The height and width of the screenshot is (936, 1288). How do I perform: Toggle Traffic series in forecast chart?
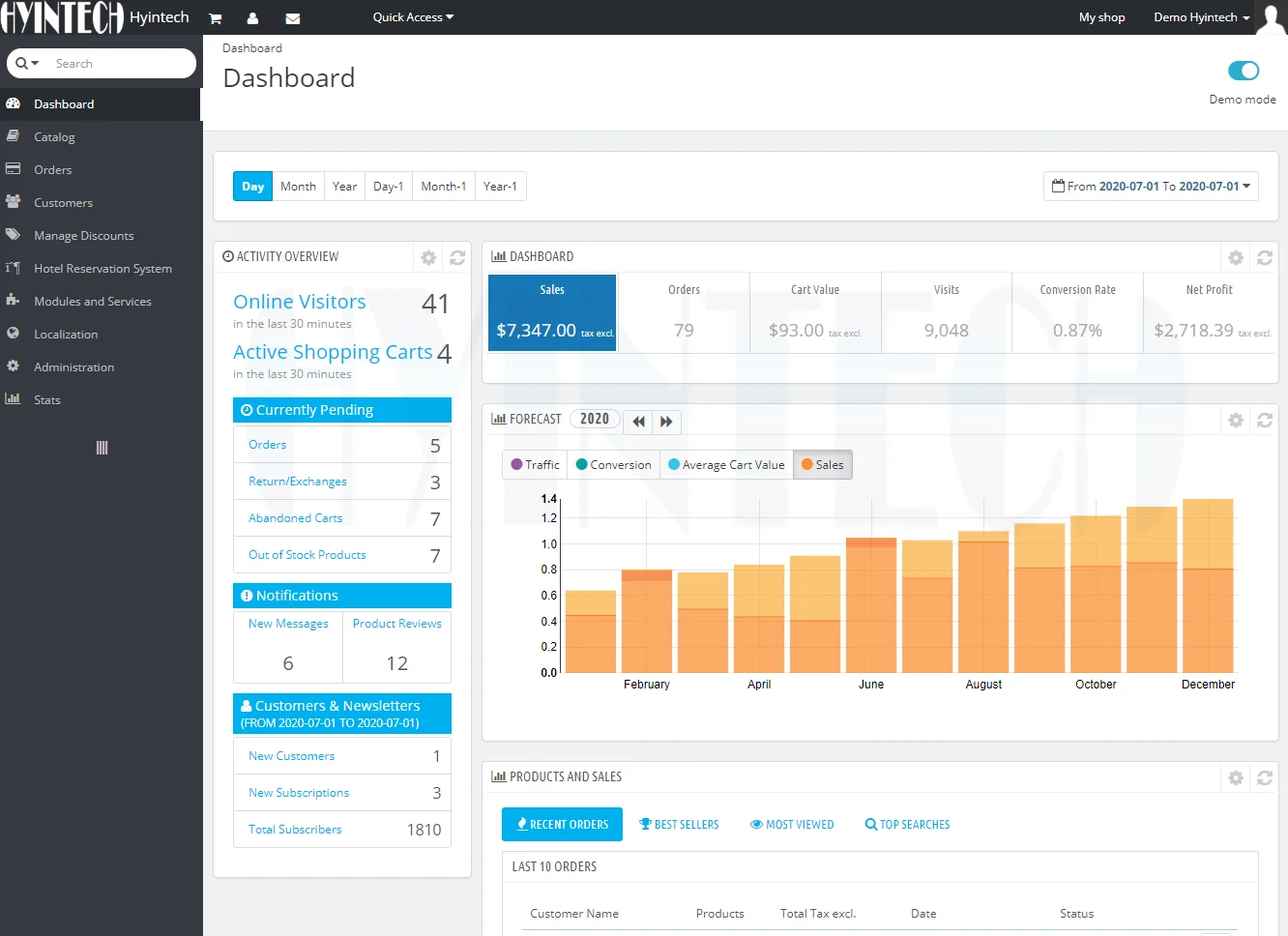point(536,465)
